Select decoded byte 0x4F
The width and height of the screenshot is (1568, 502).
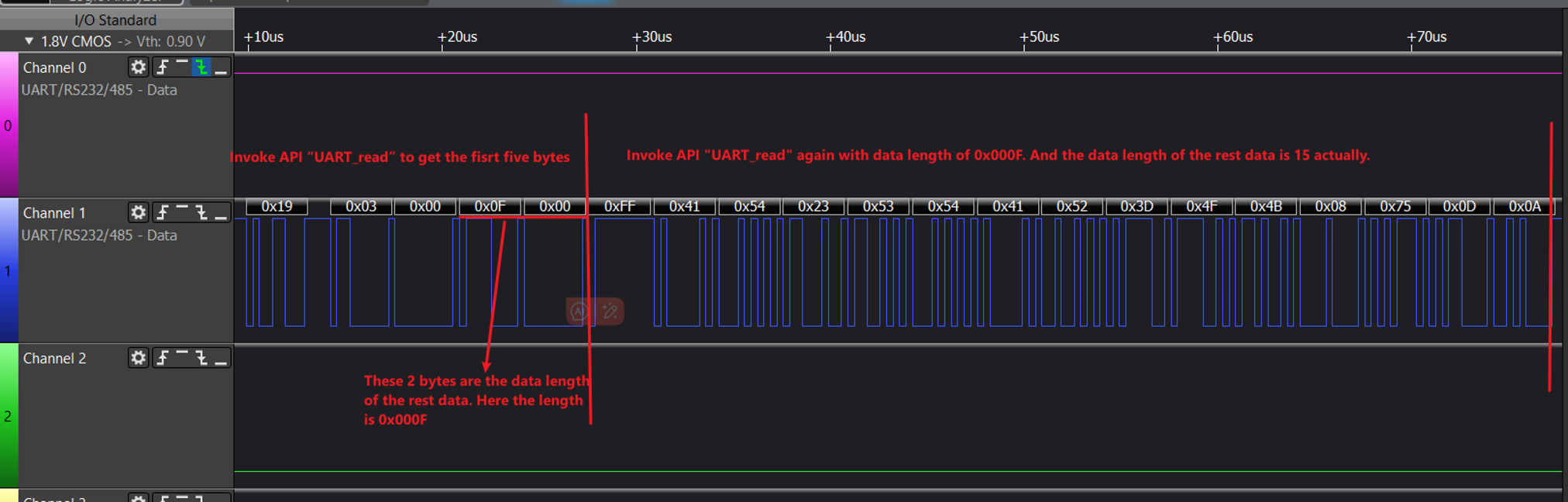click(x=1202, y=206)
